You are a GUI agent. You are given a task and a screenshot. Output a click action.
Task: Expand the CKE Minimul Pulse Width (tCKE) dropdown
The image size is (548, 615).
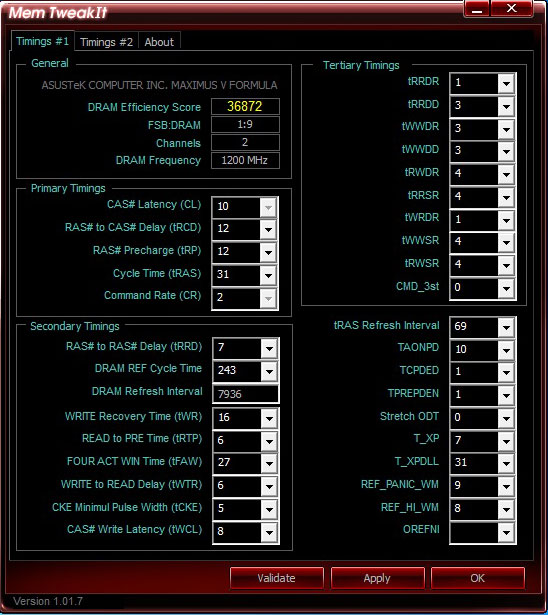pyautogui.click(x=269, y=509)
